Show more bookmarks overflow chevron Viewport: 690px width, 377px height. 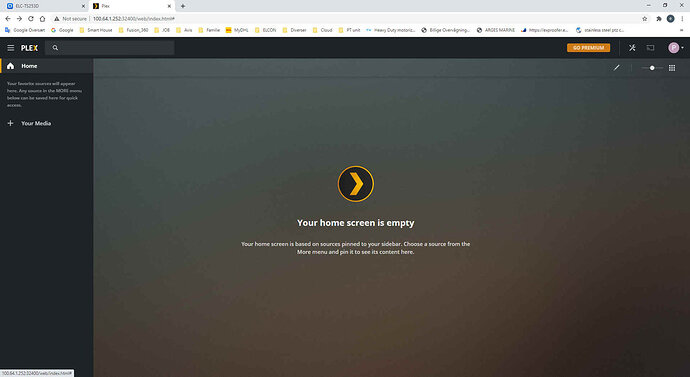682,30
